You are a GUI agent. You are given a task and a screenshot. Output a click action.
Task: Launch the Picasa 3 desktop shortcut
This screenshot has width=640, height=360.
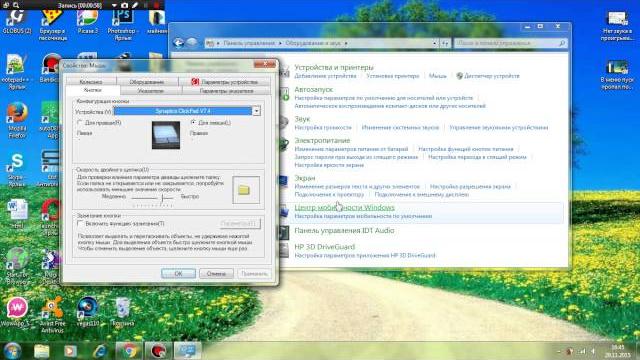[87, 22]
